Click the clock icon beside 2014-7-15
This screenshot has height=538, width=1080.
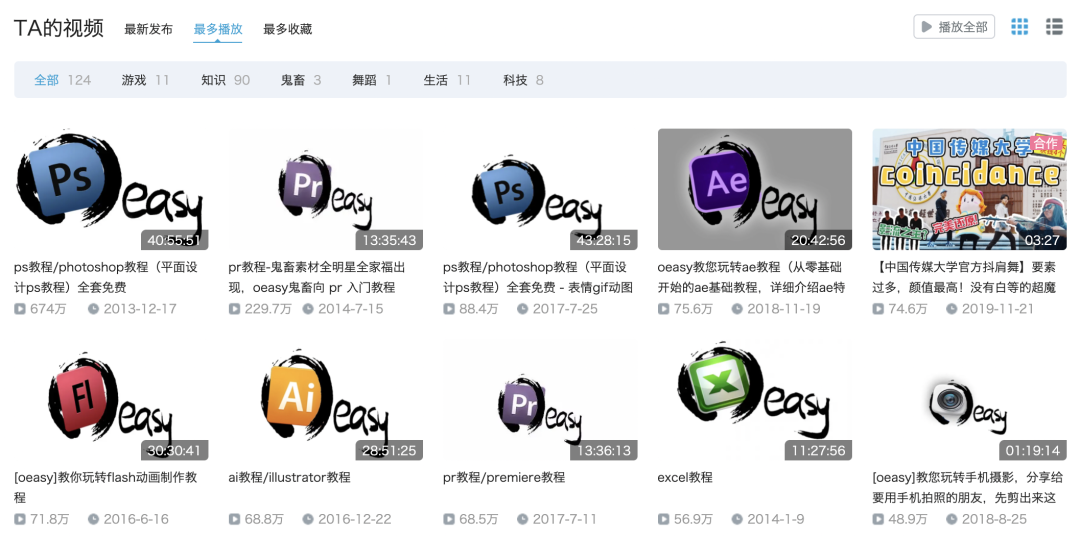point(308,309)
